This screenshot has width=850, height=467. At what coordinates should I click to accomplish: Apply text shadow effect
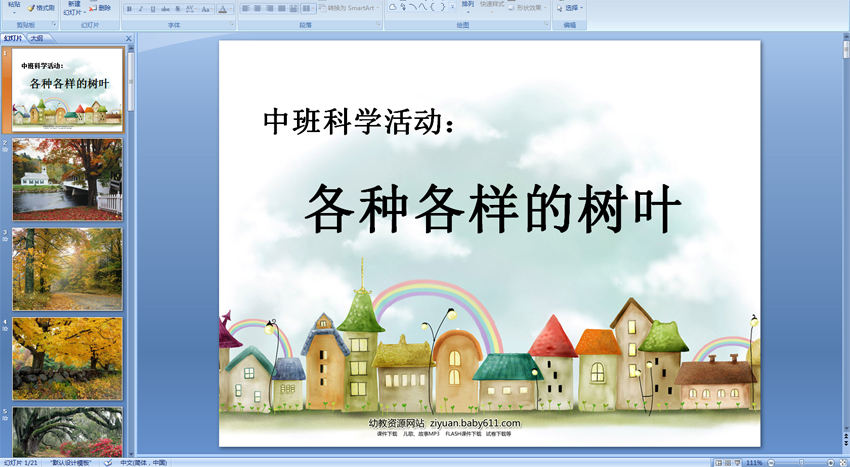177,9
